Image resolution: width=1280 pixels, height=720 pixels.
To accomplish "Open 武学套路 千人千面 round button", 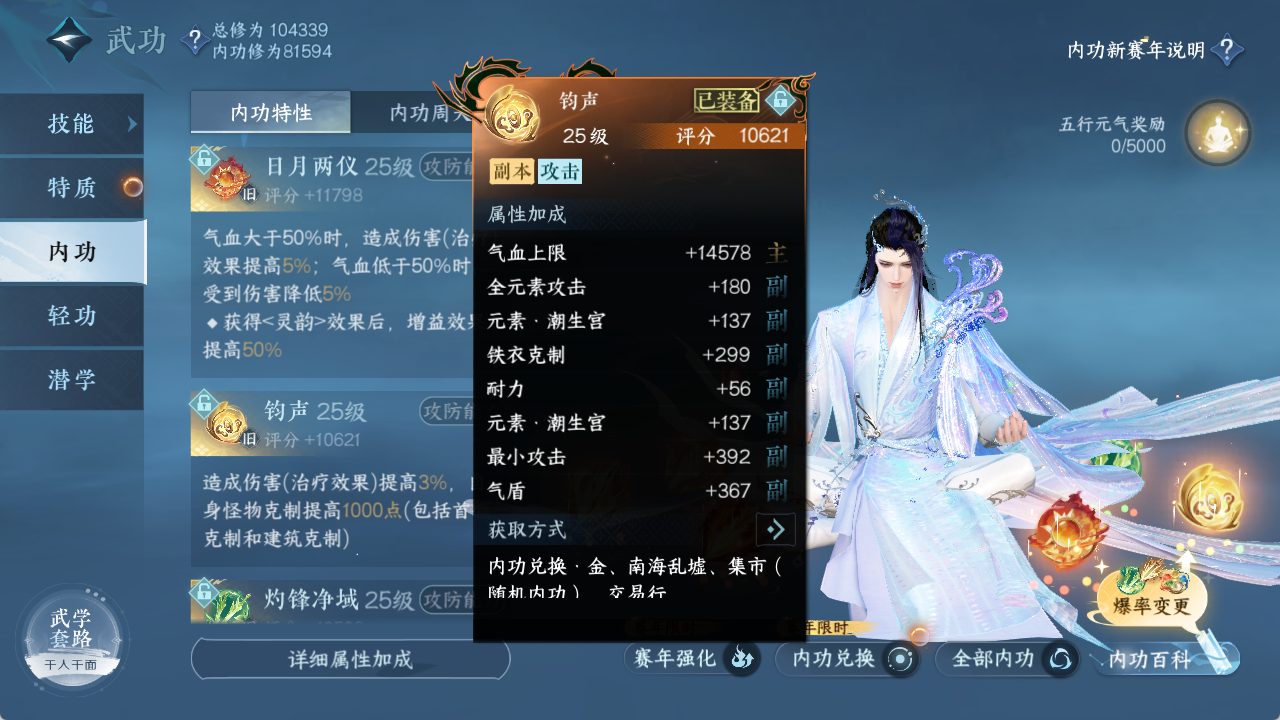I will click(x=72, y=640).
